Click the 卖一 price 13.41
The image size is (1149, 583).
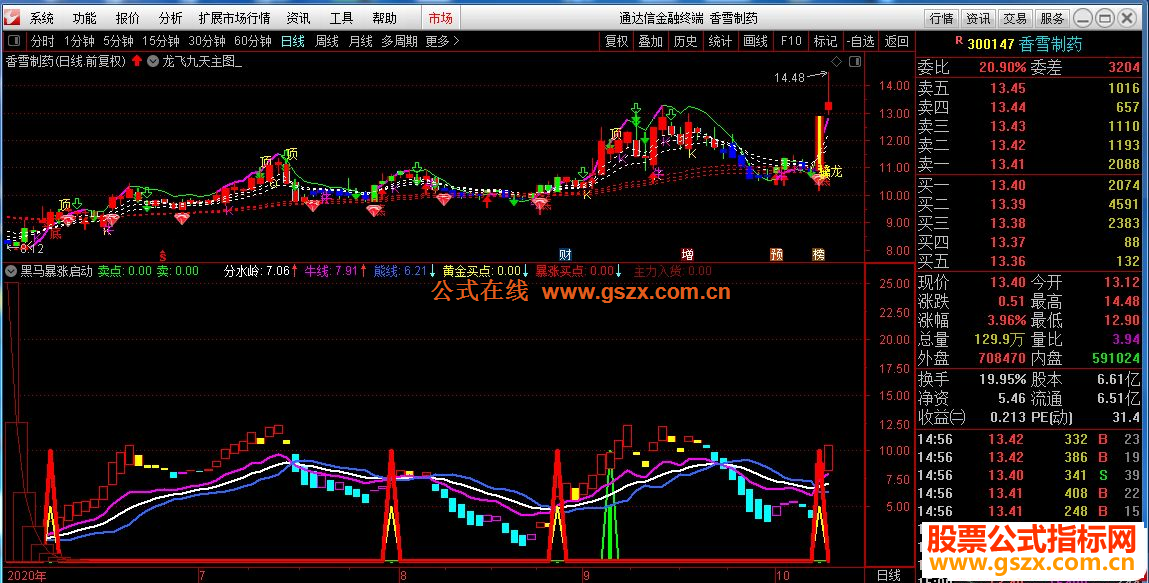click(x=1008, y=164)
